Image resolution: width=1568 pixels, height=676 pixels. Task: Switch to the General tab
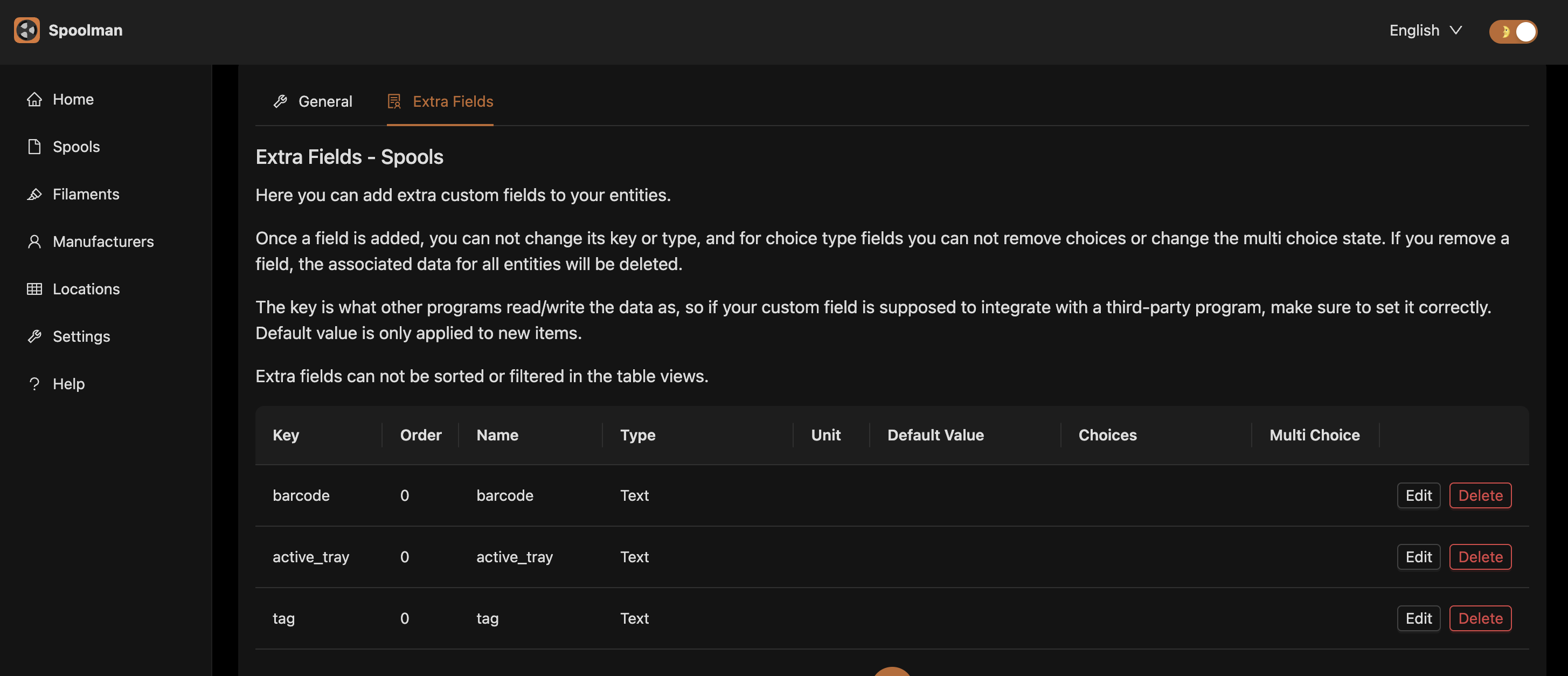[313, 101]
